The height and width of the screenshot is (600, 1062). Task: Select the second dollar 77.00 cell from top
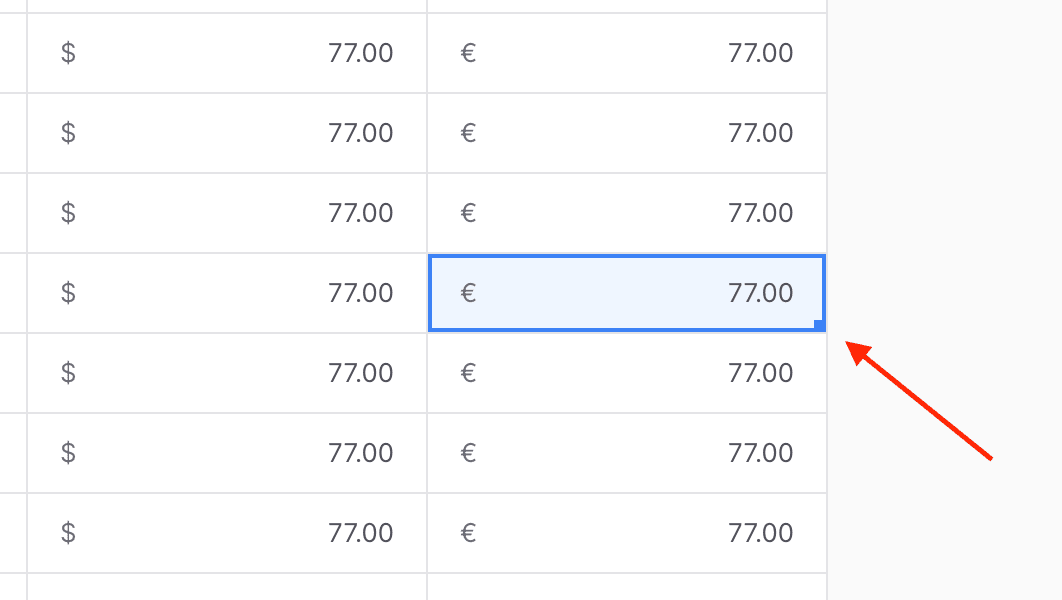[227, 133]
